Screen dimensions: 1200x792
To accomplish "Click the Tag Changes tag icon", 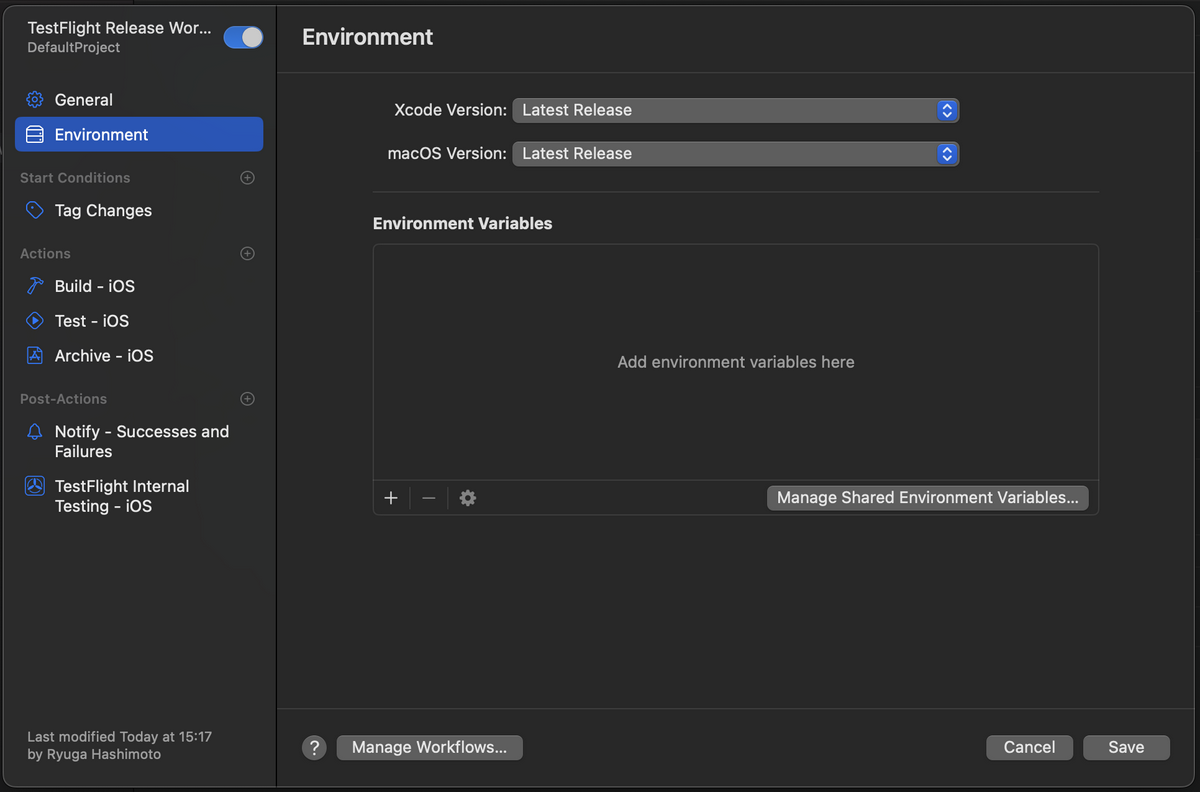I will (x=35, y=211).
